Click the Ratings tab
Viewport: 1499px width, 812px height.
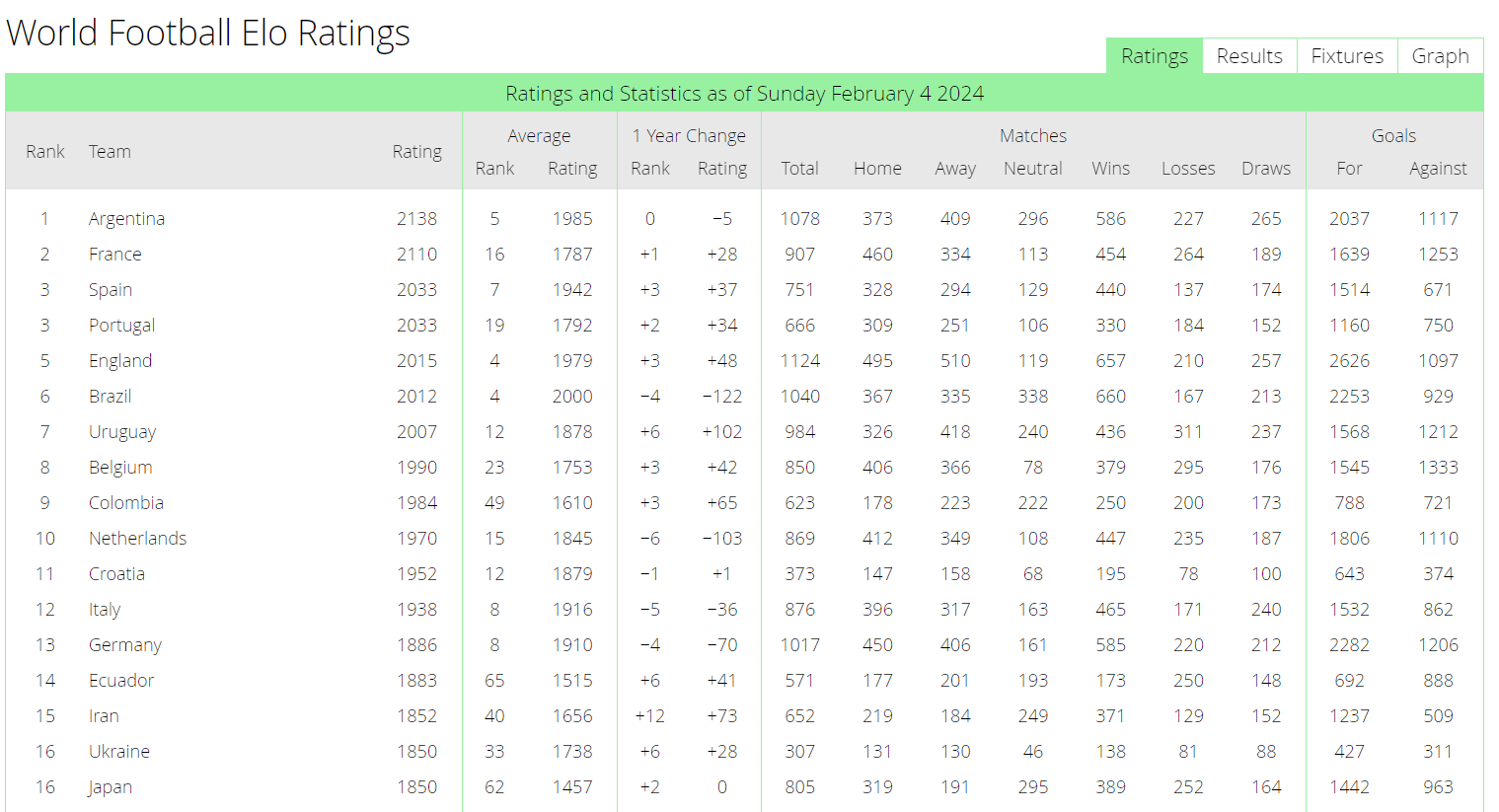tap(1154, 56)
